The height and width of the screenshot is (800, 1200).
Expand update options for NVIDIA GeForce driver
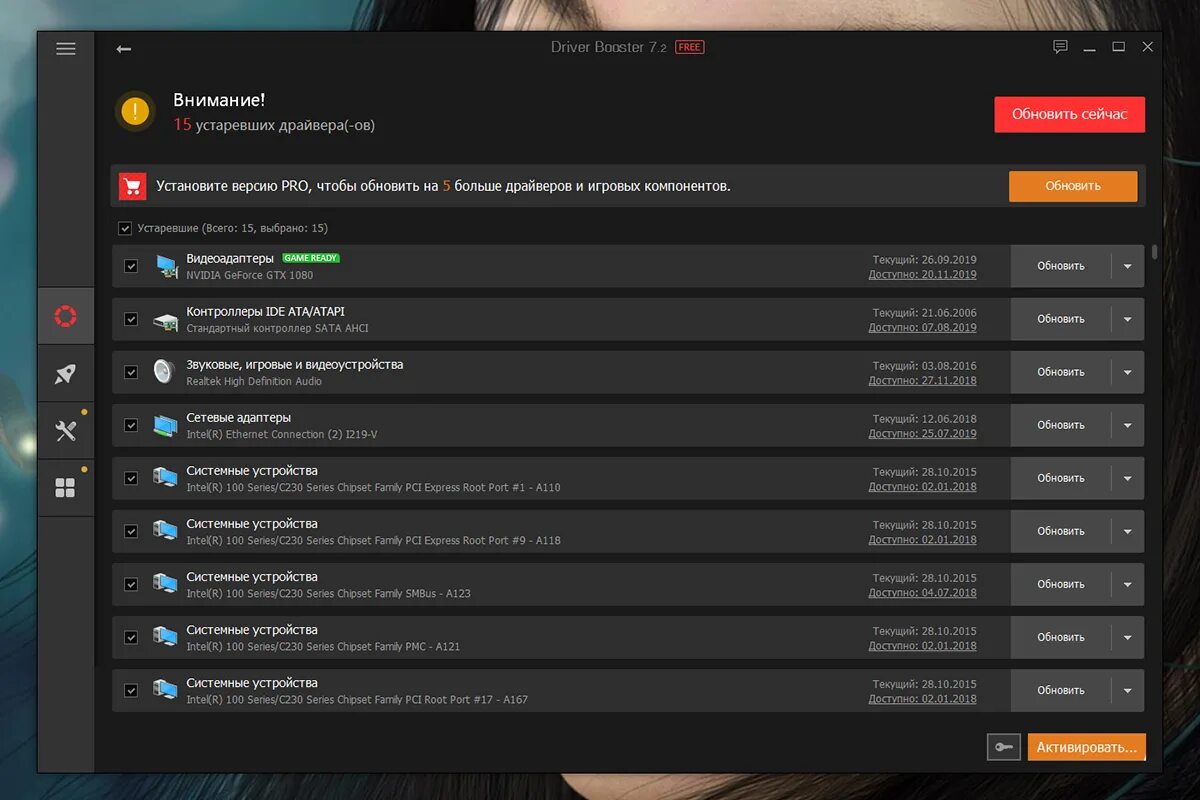click(x=1128, y=266)
